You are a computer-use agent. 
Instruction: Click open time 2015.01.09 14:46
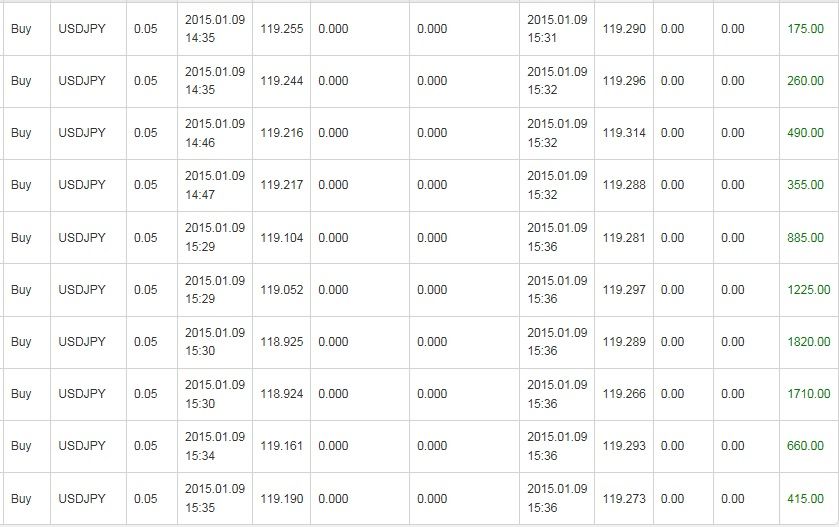coord(215,133)
